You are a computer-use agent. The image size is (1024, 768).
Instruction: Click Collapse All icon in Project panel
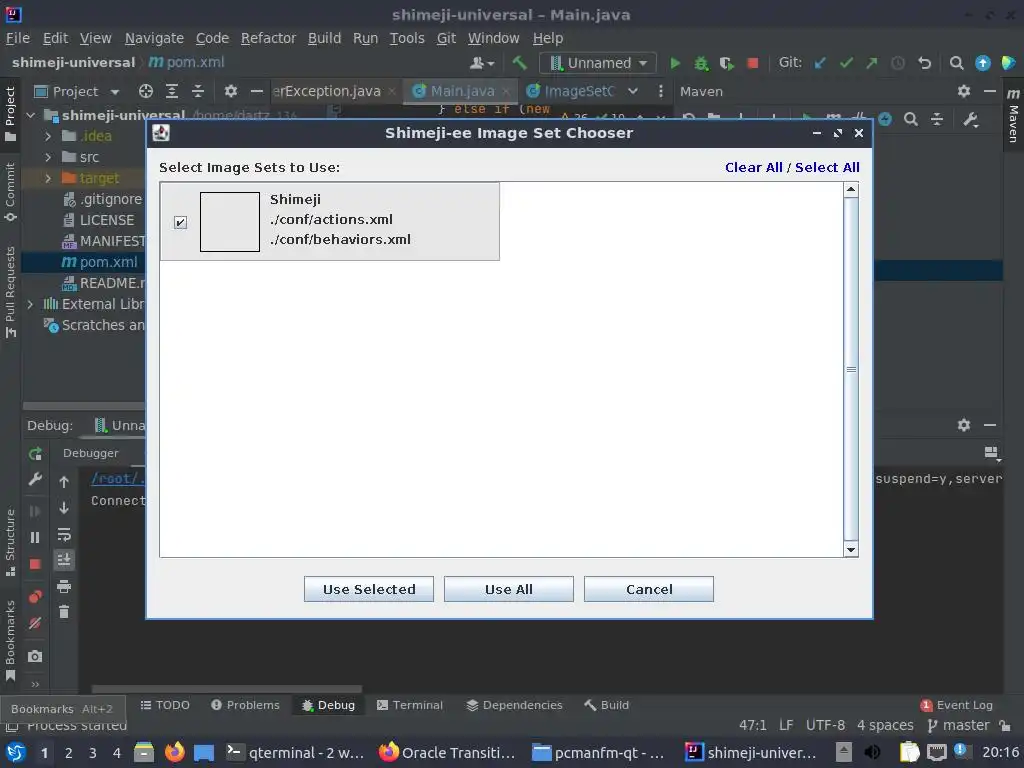(x=198, y=91)
